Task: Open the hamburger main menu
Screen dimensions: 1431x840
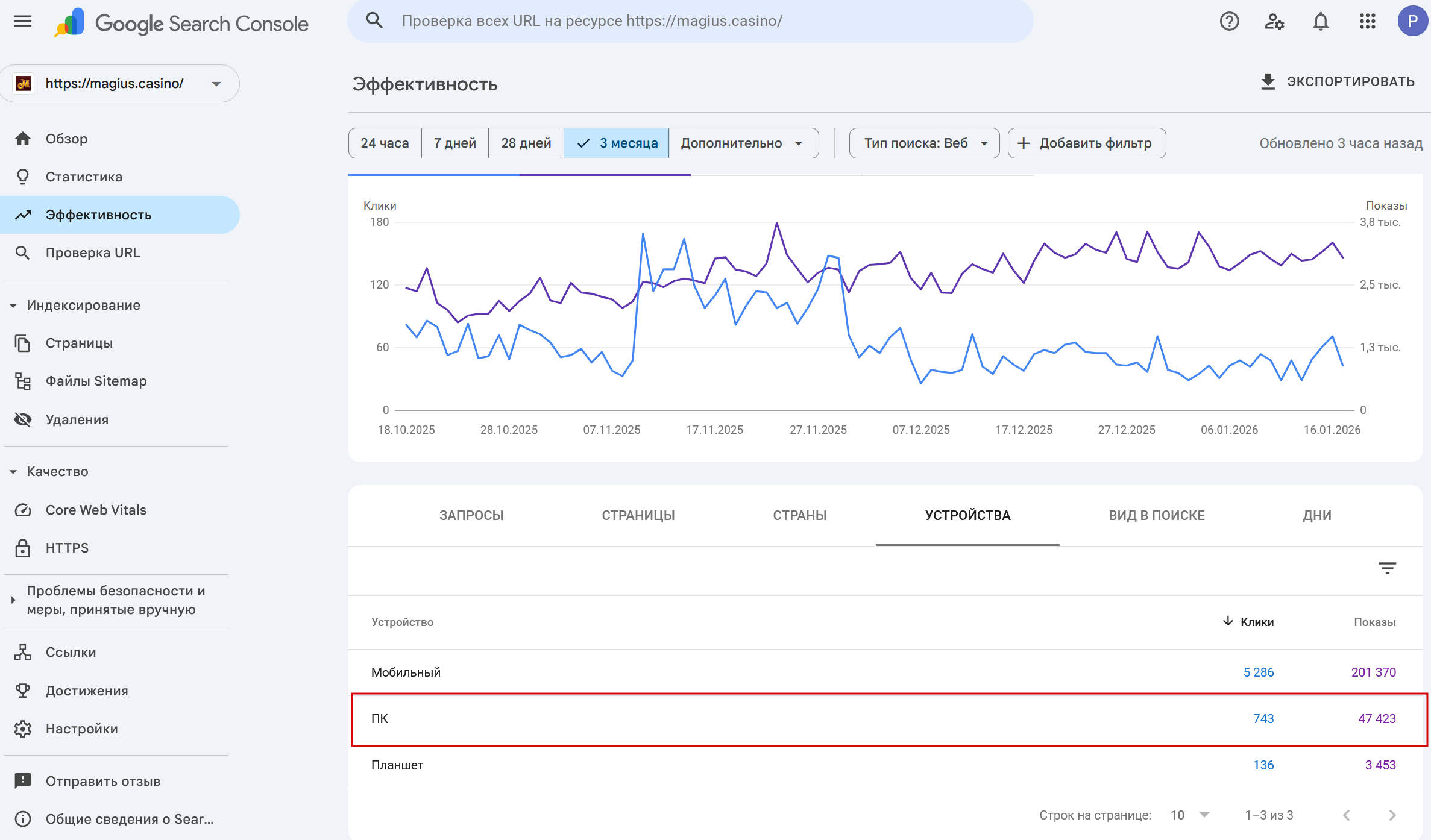Action: pyautogui.click(x=22, y=22)
